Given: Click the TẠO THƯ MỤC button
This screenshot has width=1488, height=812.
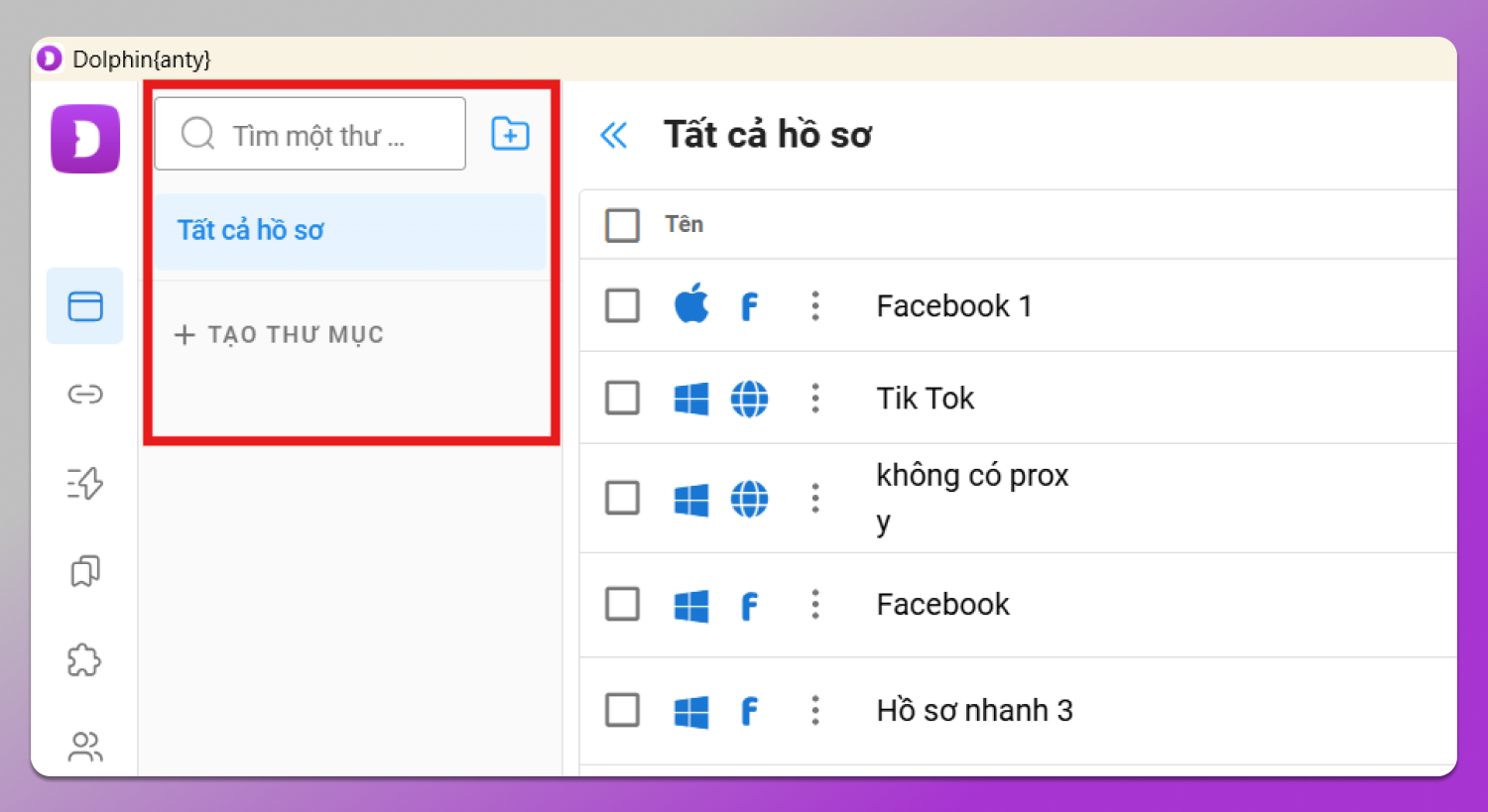Looking at the screenshot, I should 280,335.
